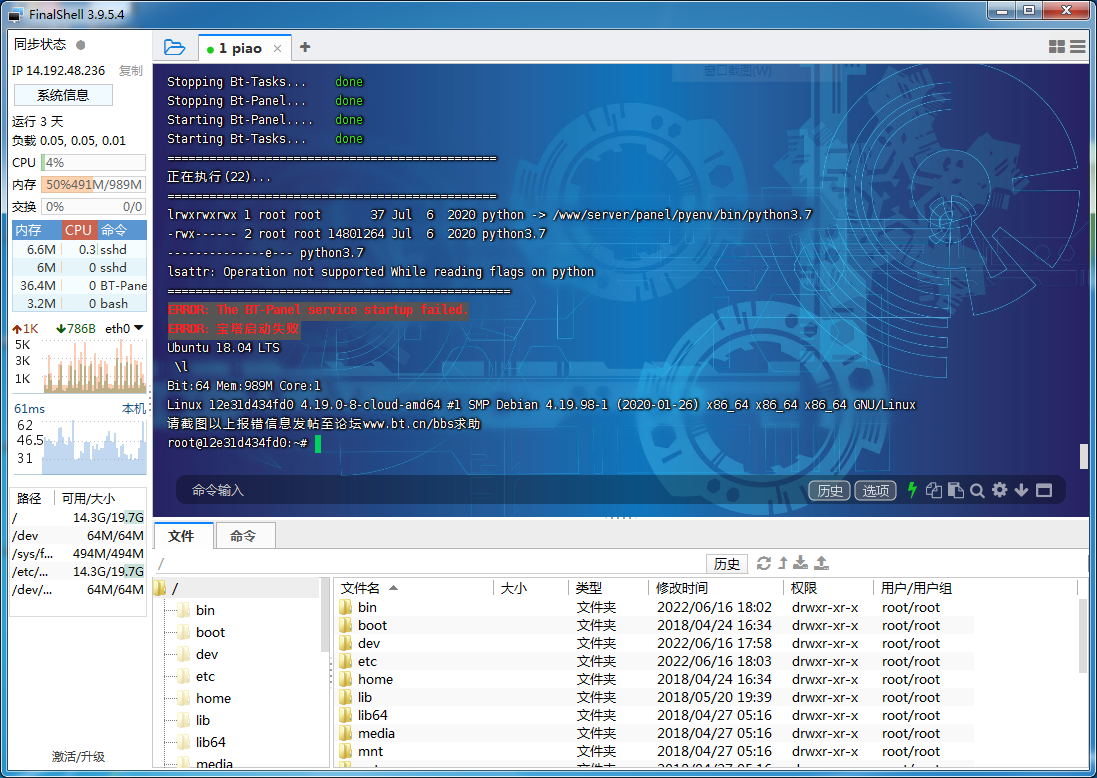Click the green lightning quick command icon
The image size is (1097, 778).
click(x=912, y=490)
